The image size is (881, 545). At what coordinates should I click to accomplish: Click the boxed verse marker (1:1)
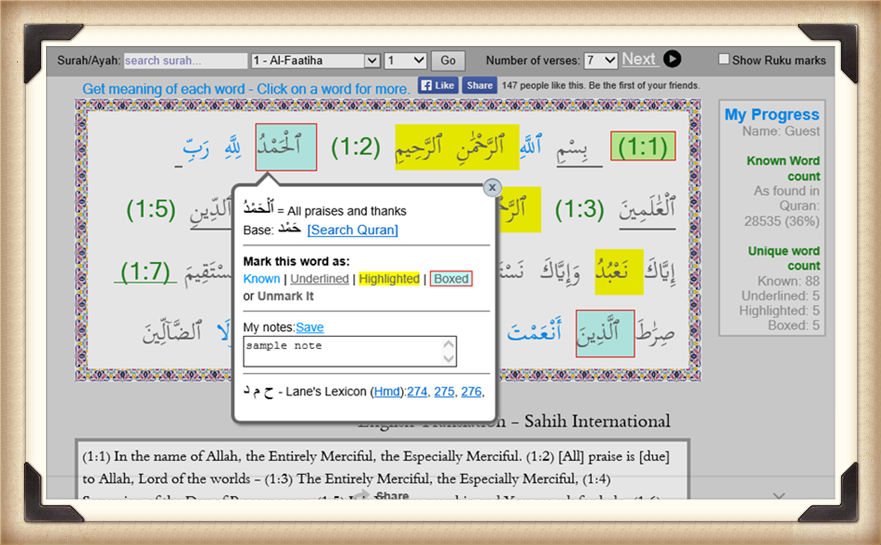click(x=643, y=147)
